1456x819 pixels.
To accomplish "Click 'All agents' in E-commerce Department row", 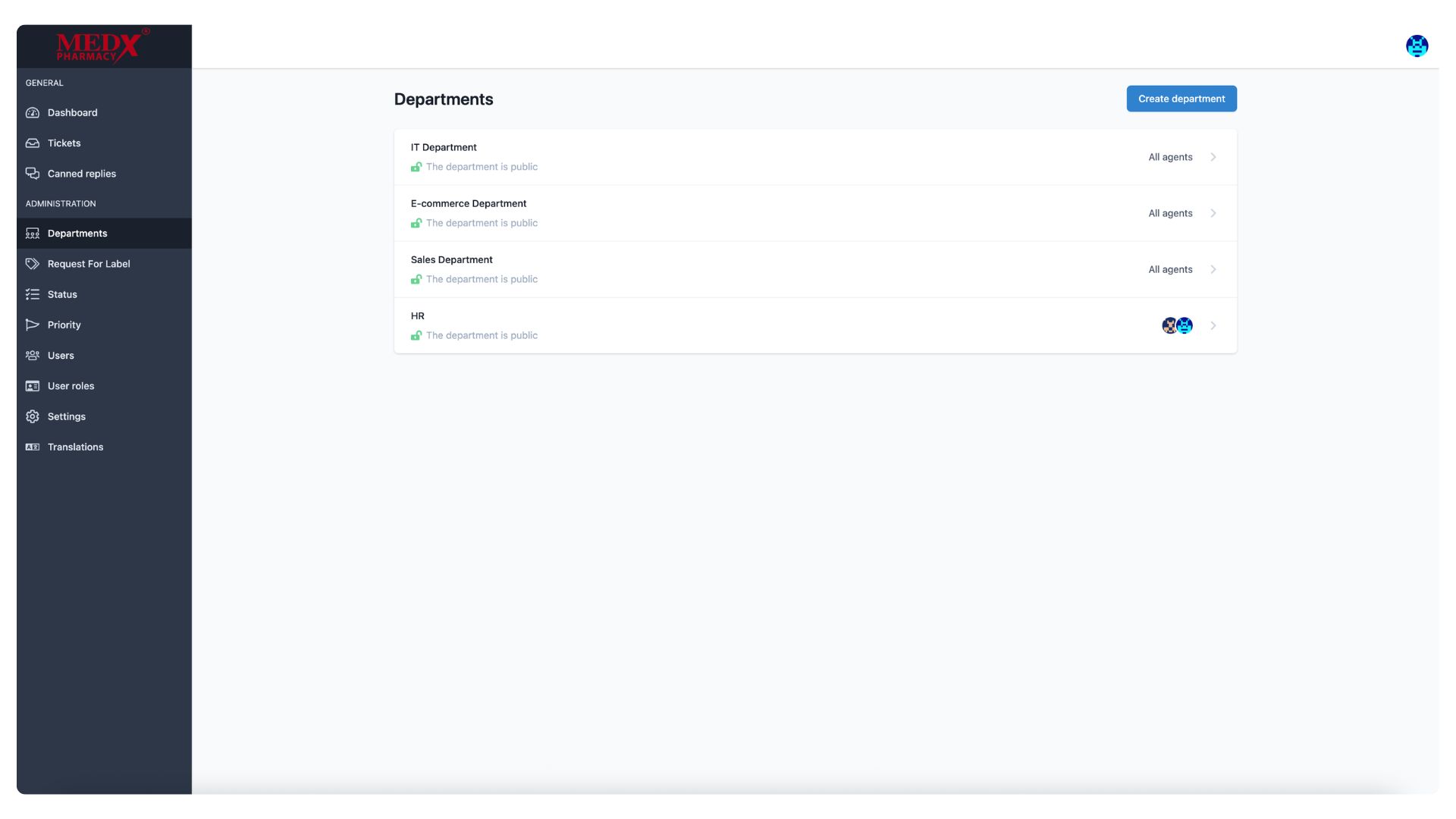I will point(1170,213).
